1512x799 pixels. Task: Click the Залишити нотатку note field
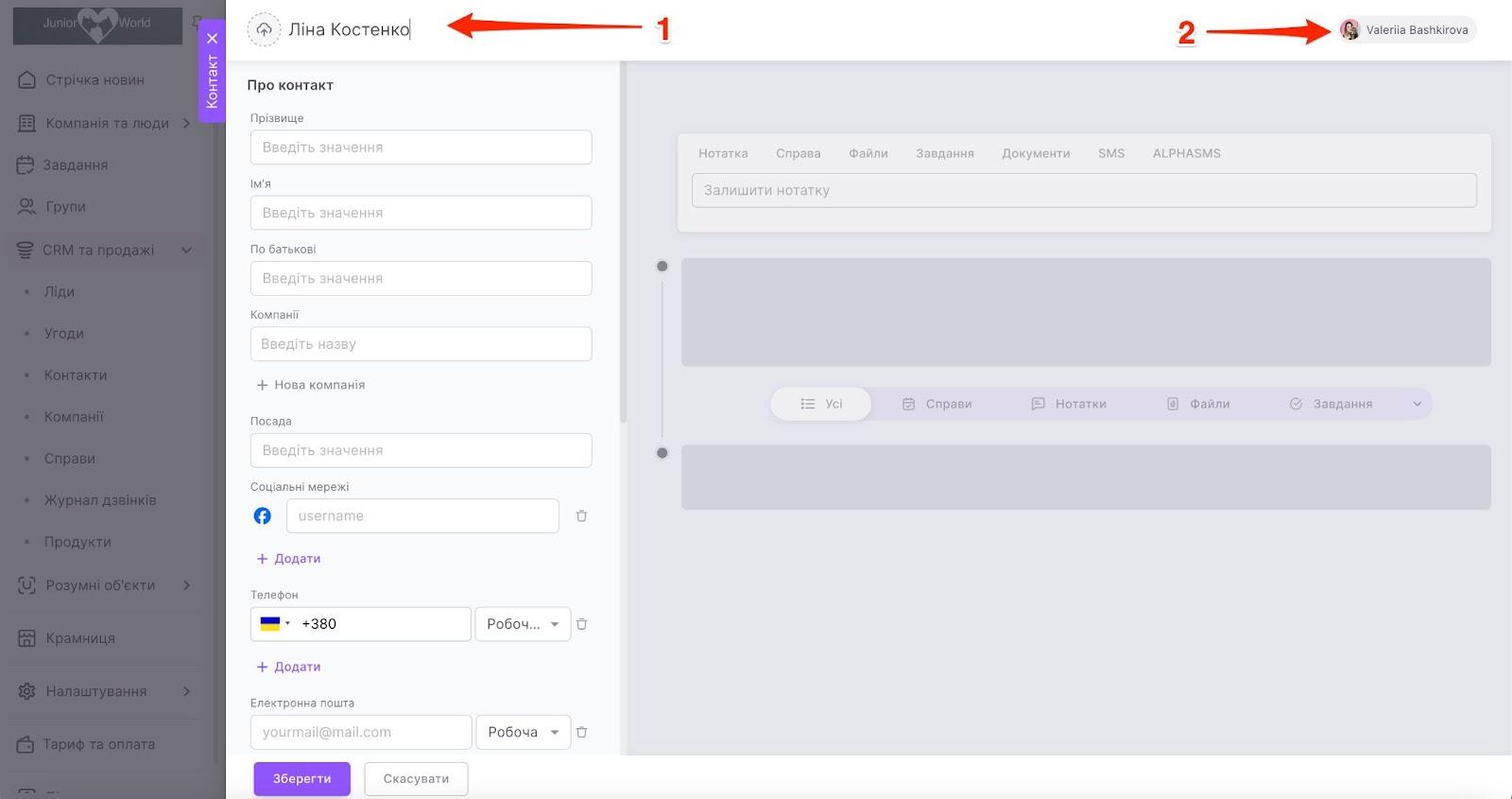point(1084,190)
